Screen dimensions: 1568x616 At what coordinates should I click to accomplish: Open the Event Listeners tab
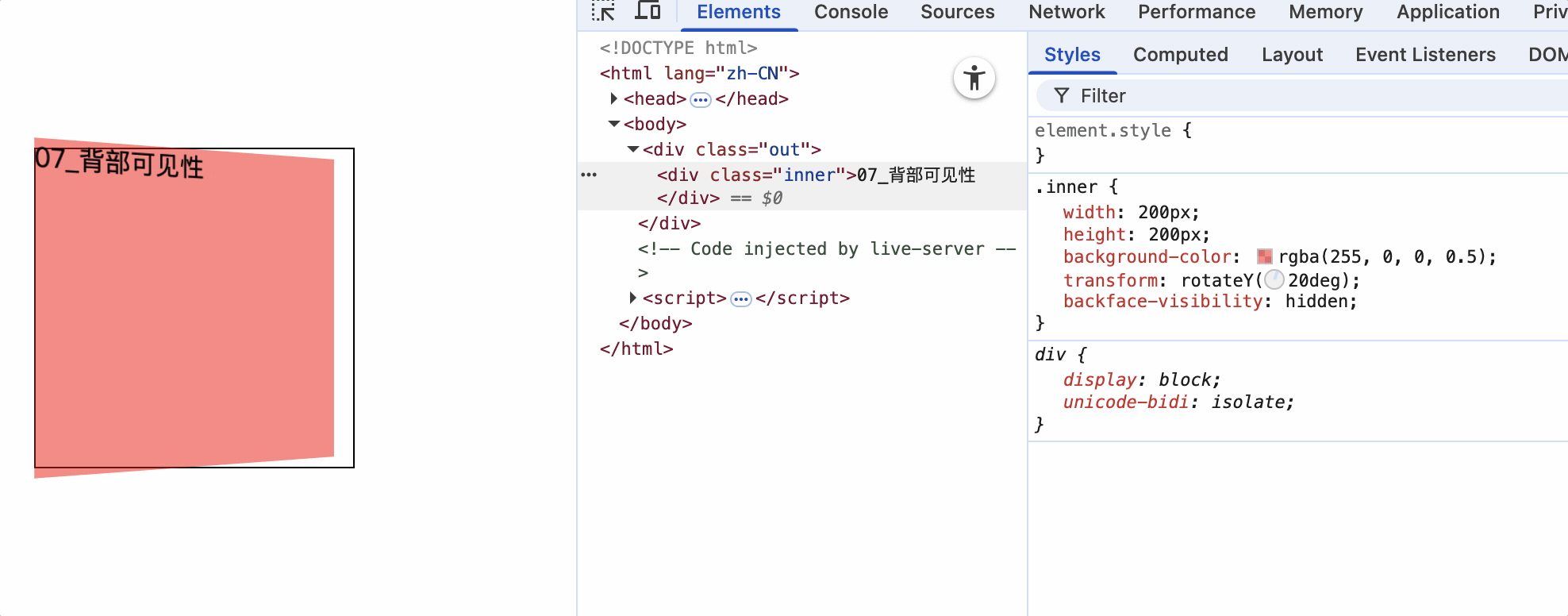[1424, 55]
